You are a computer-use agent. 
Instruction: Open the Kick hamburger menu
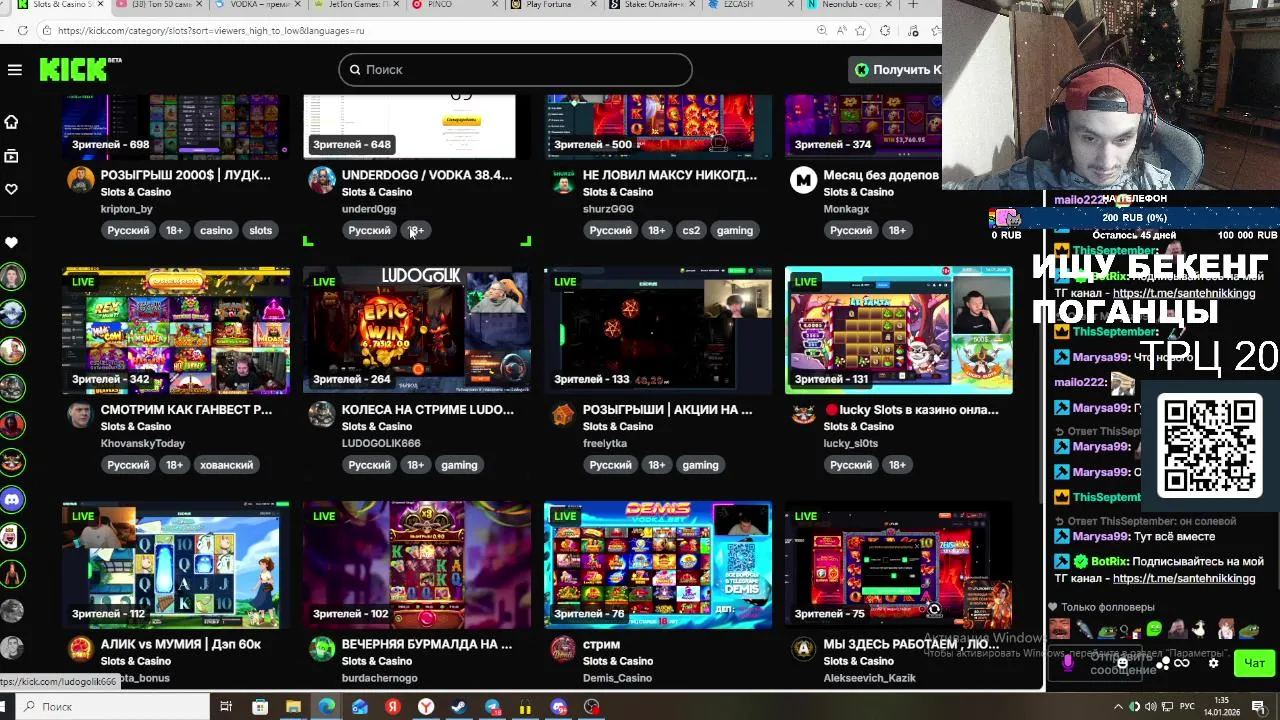15,70
